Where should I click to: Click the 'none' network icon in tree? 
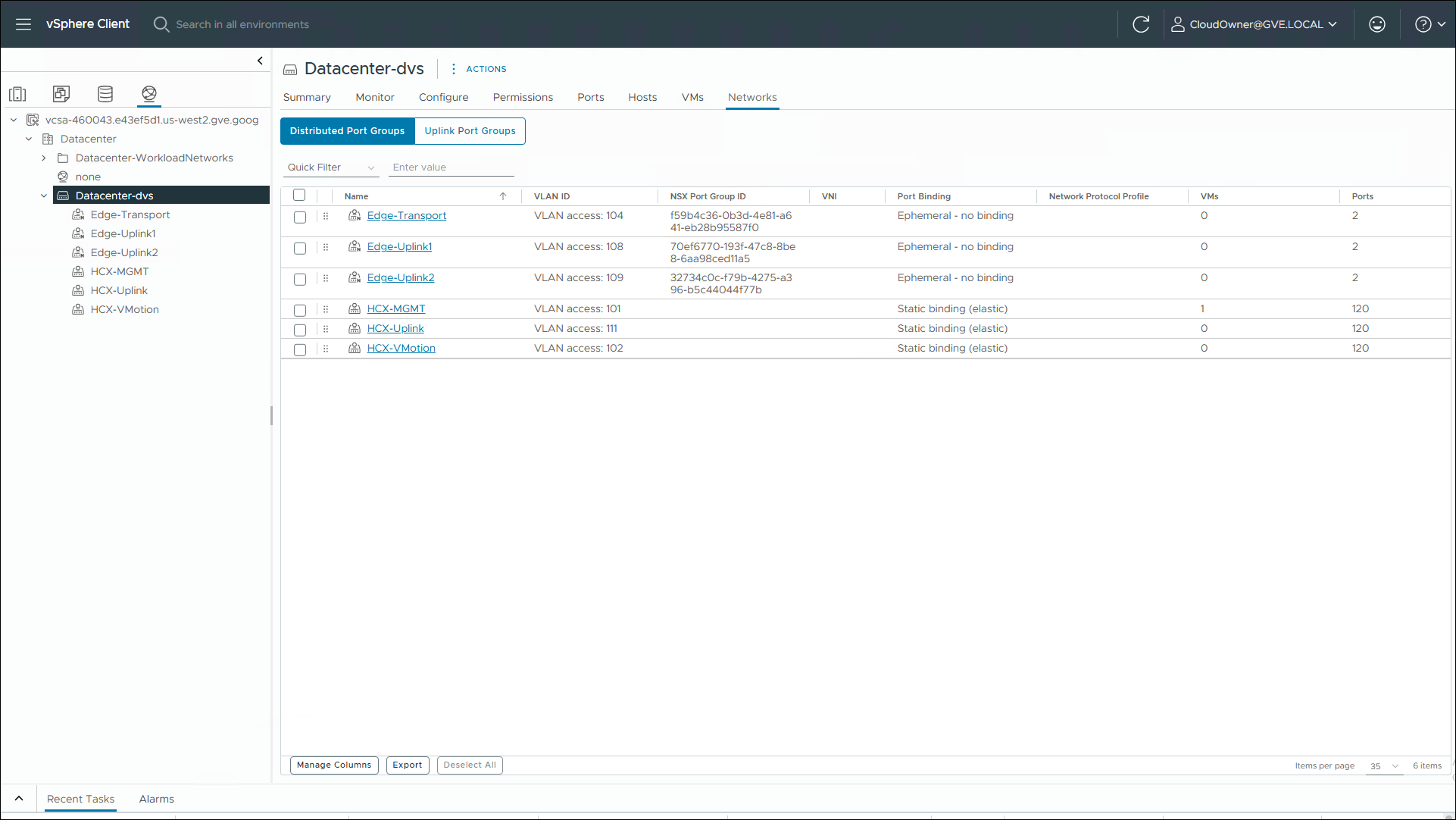[x=63, y=177]
